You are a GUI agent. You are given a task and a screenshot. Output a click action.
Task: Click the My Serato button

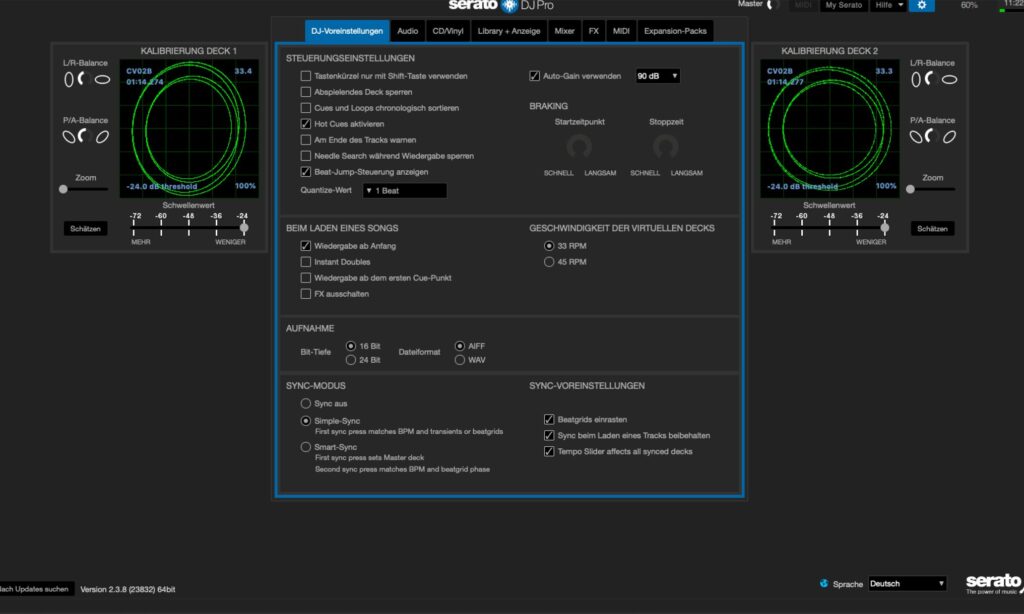845,6
